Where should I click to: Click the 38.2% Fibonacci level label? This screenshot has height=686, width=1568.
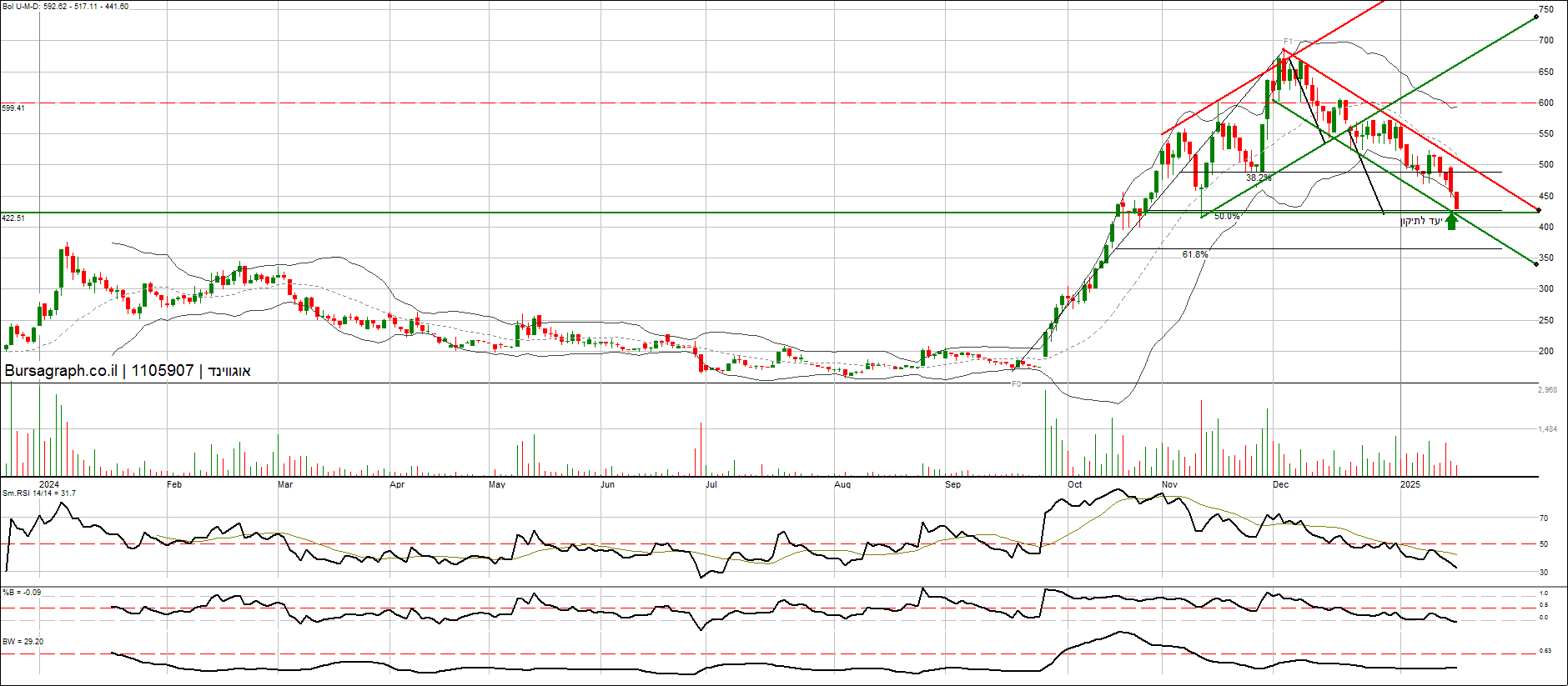click(x=1259, y=178)
